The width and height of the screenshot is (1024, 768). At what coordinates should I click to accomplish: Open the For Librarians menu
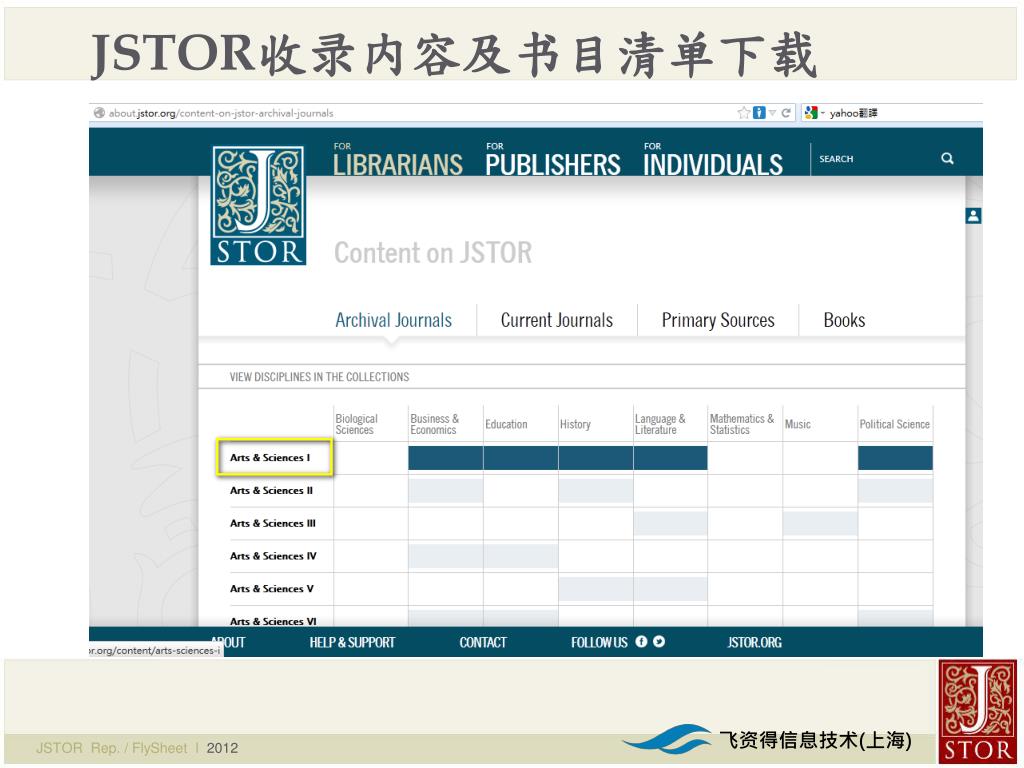coord(398,159)
